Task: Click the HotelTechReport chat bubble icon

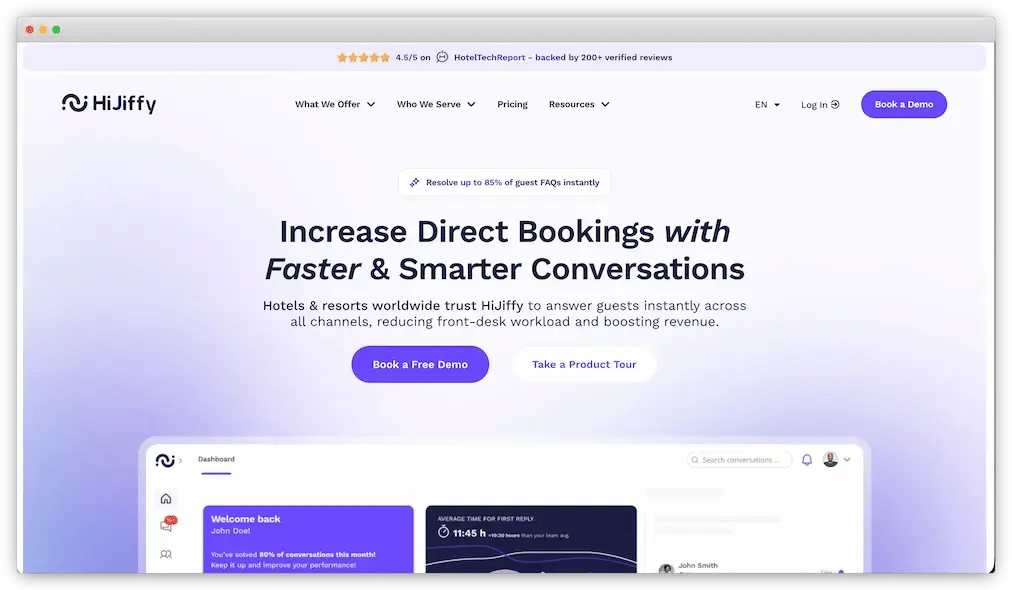Action: pyautogui.click(x=442, y=57)
